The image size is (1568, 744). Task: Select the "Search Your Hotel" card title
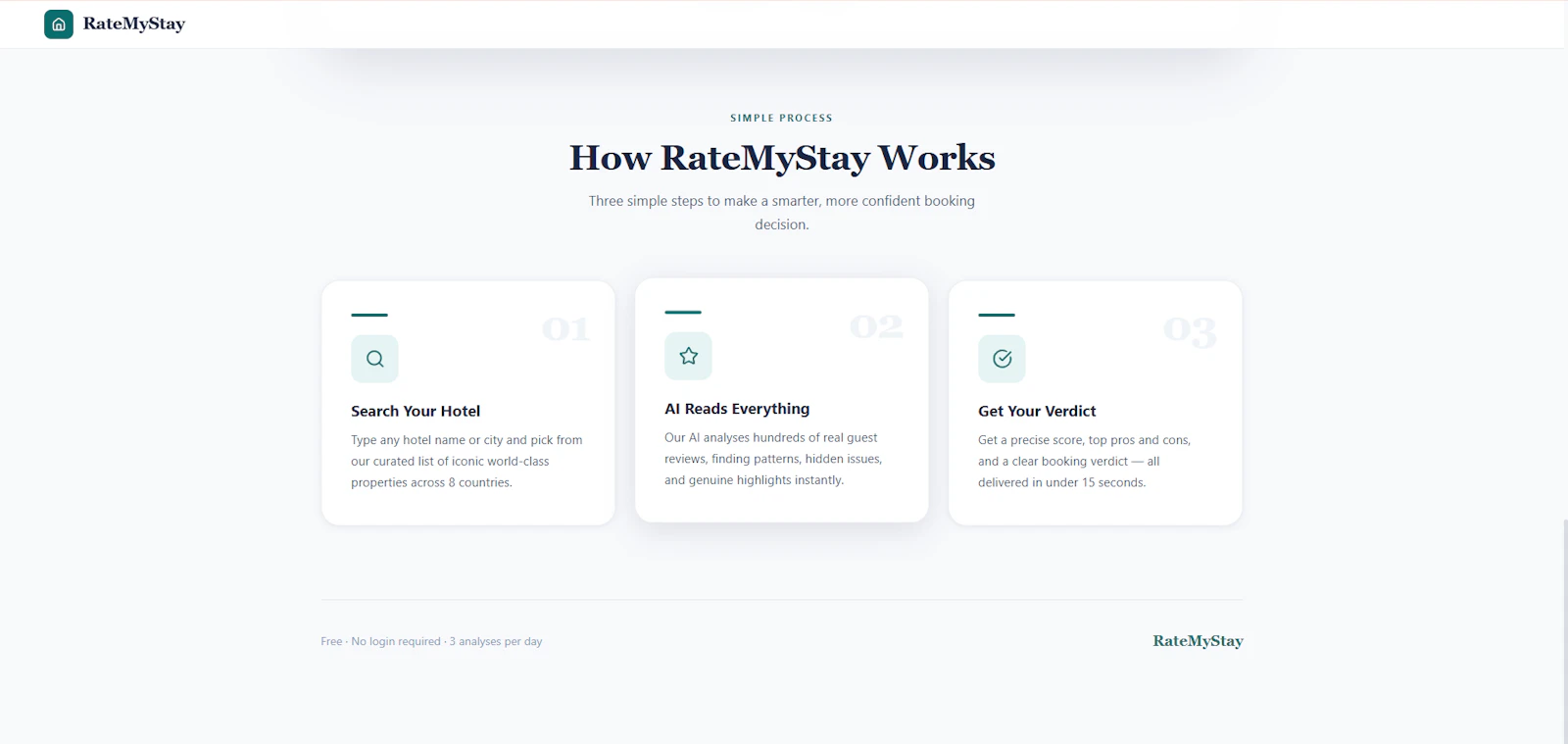pyautogui.click(x=416, y=412)
